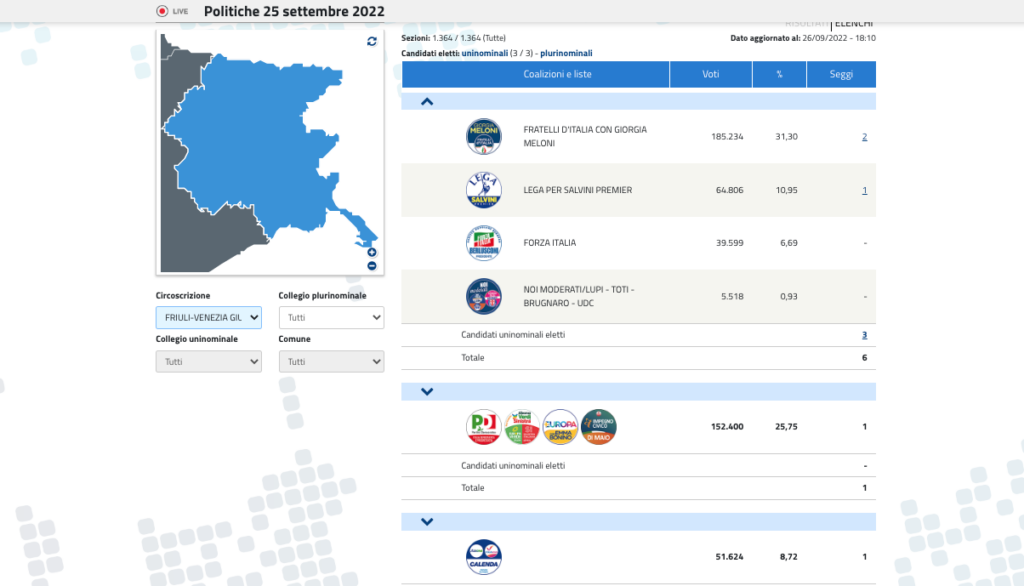This screenshot has width=1024, height=586.
Task: Click the Seggi column header
Action: (x=841, y=74)
